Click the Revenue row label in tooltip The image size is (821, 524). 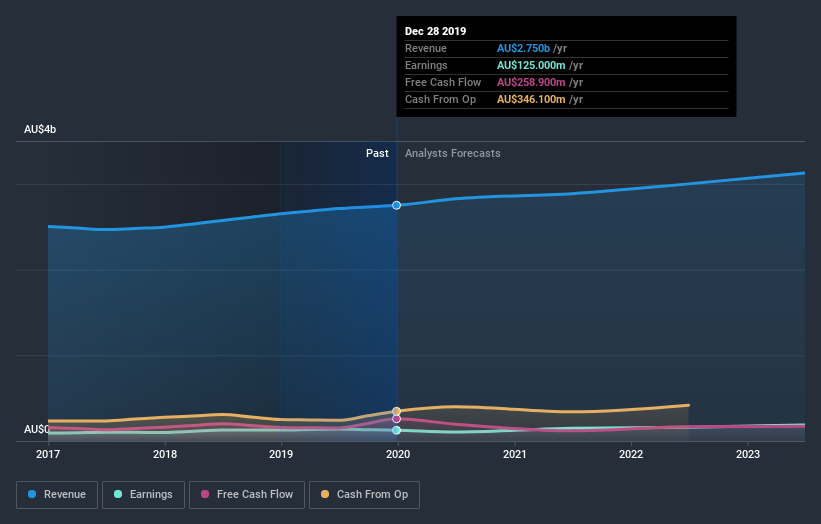tap(426, 48)
